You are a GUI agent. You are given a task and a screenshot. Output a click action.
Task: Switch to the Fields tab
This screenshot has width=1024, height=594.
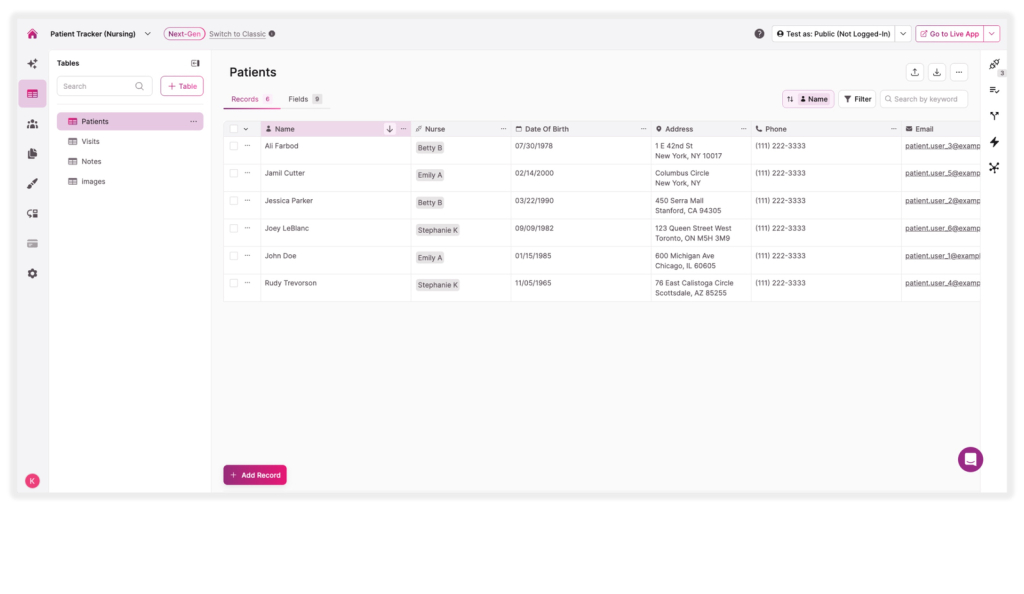(299, 99)
